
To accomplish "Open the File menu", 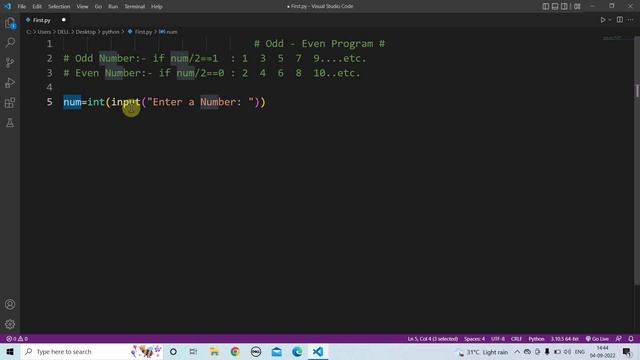I will [22, 7].
